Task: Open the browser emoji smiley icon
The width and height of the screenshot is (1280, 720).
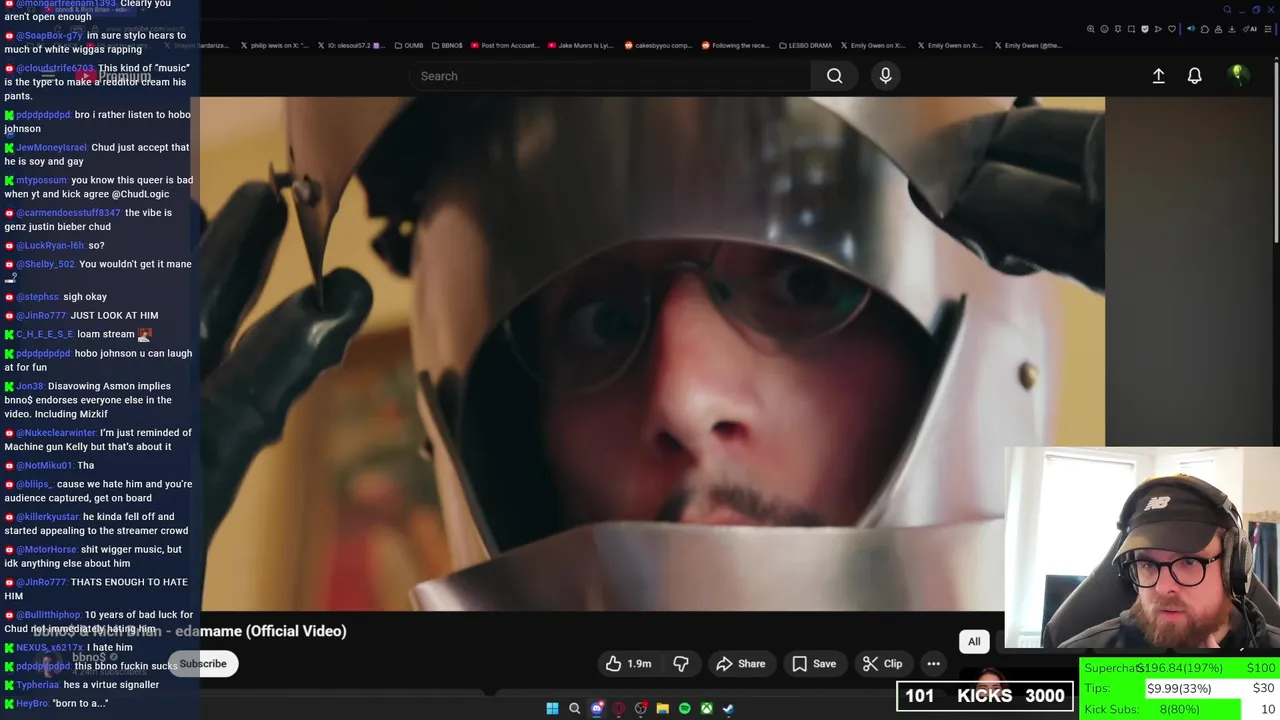Action: click(1104, 29)
